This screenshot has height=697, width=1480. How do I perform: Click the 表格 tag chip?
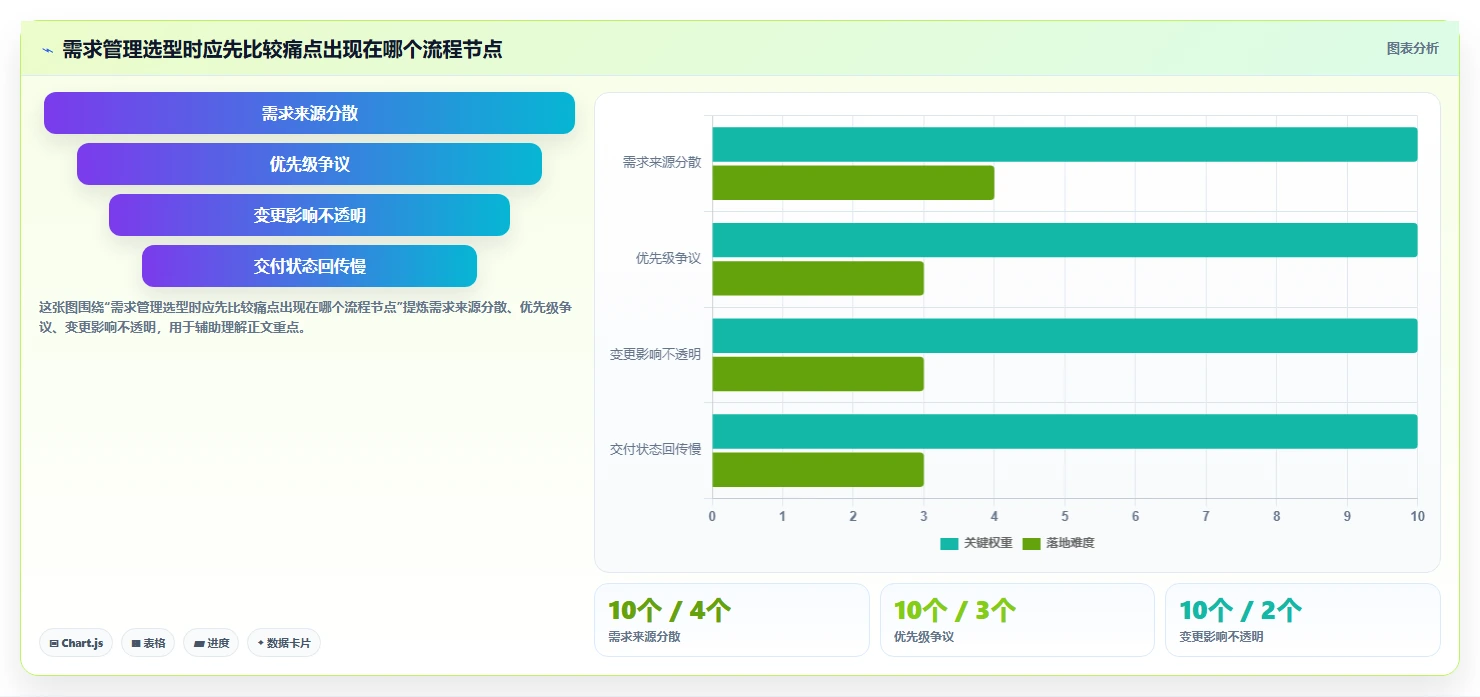click(148, 643)
